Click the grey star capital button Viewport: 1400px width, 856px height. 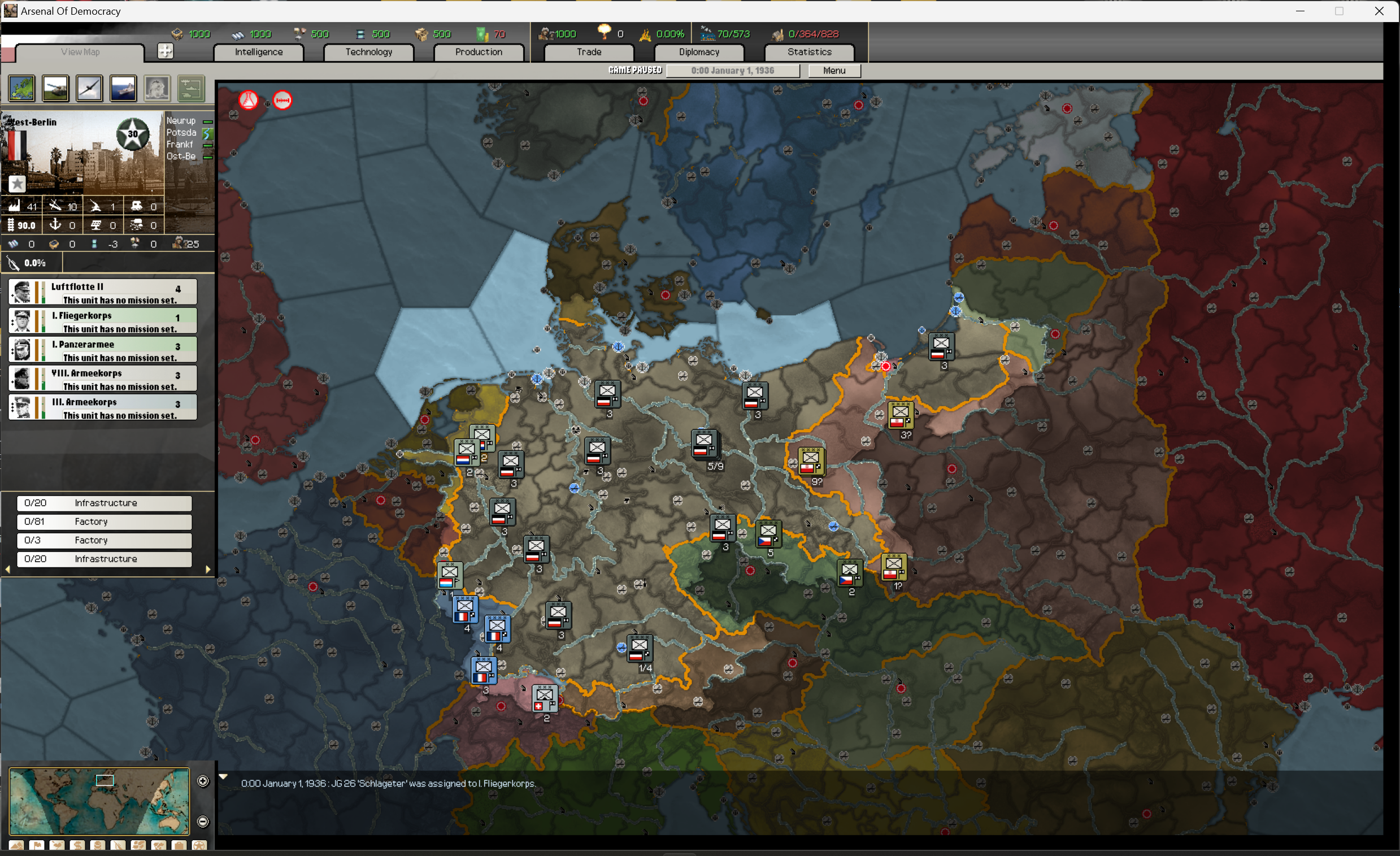tap(17, 184)
